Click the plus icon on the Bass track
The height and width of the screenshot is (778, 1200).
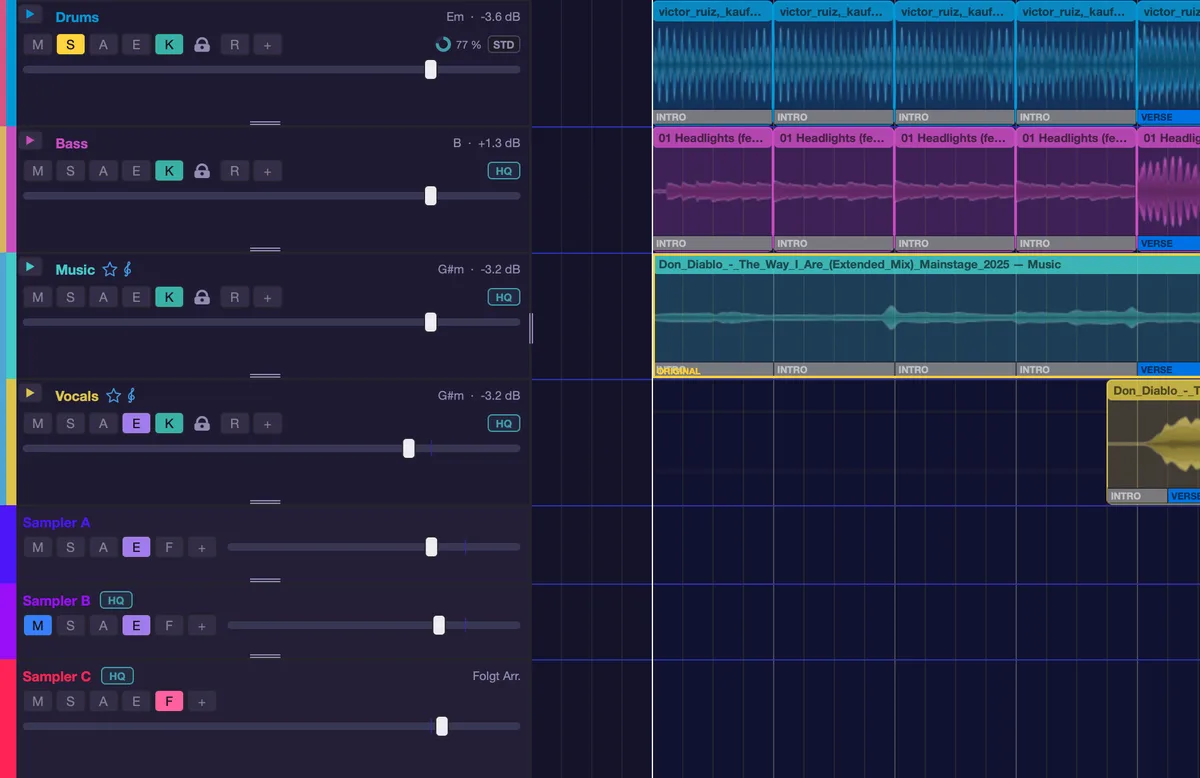pos(267,171)
